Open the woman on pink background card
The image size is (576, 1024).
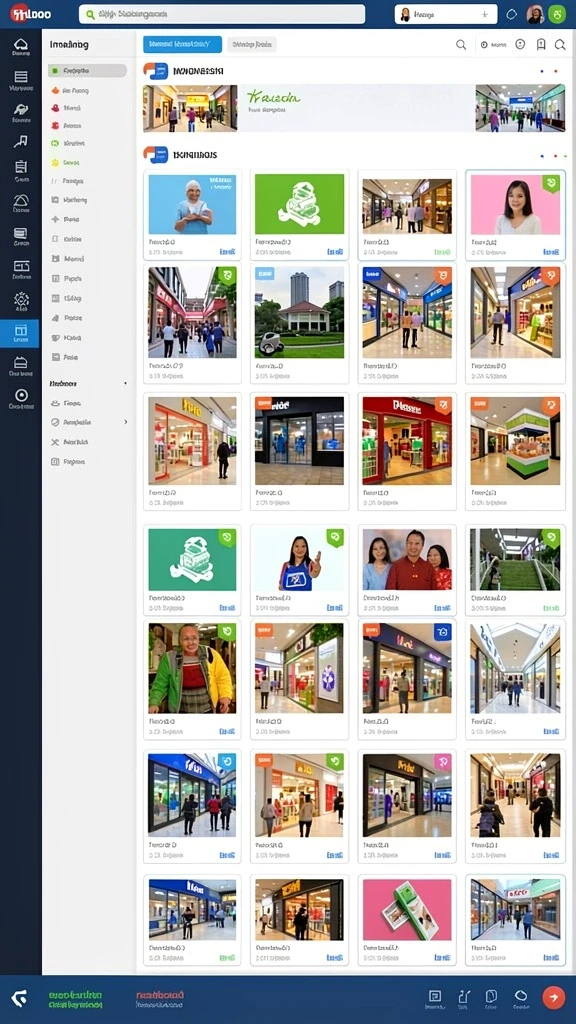pyautogui.click(x=515, y=215)
